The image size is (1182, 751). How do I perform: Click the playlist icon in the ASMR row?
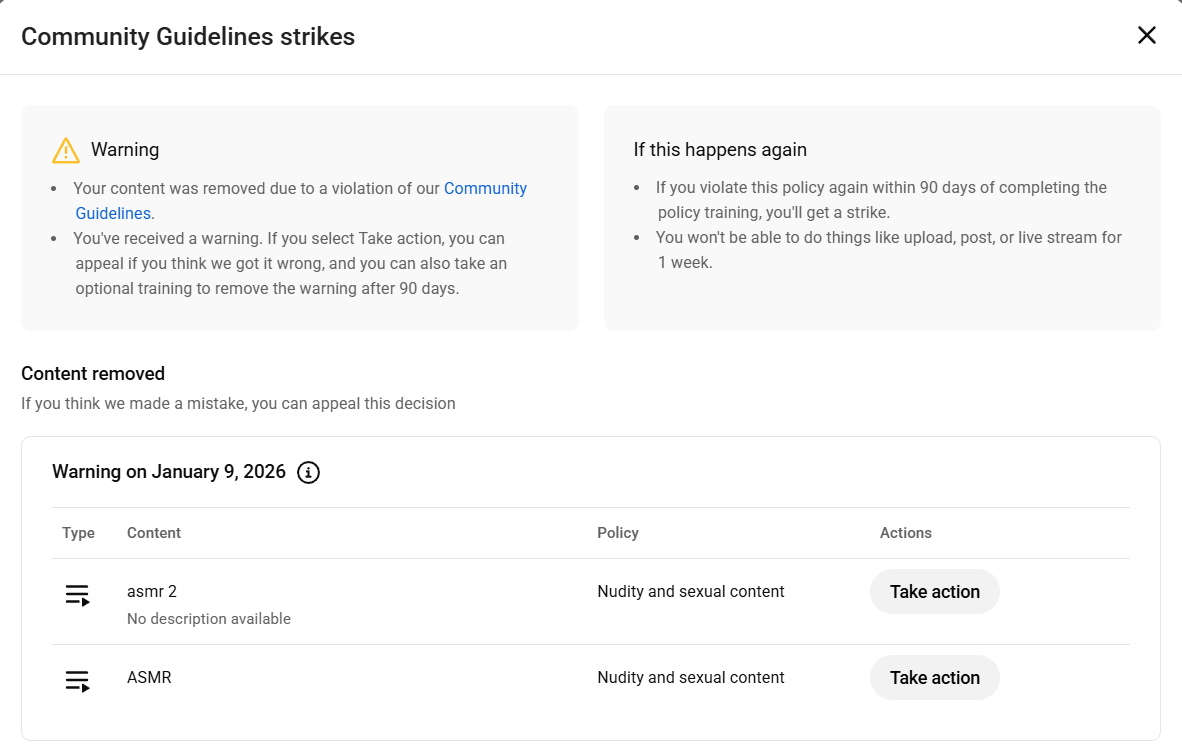pyautogui.click(x=78, y=681)
